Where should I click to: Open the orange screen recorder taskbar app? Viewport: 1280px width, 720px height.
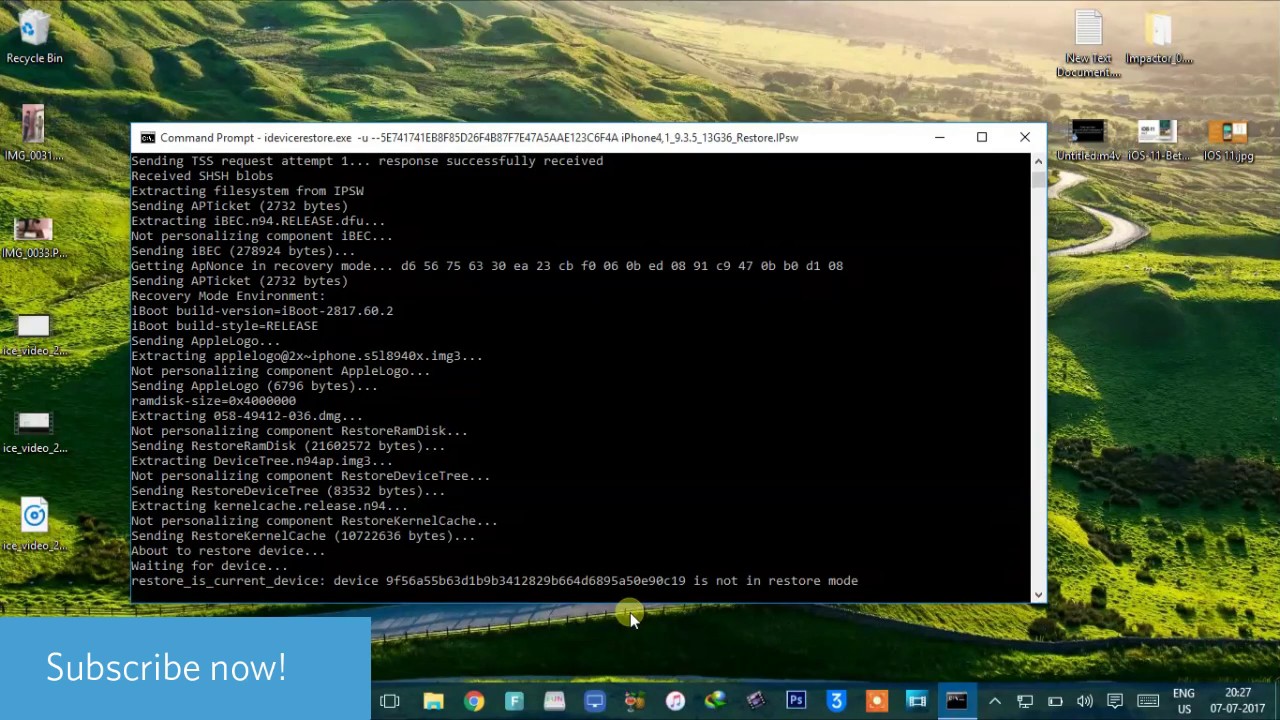pos(876,701)
